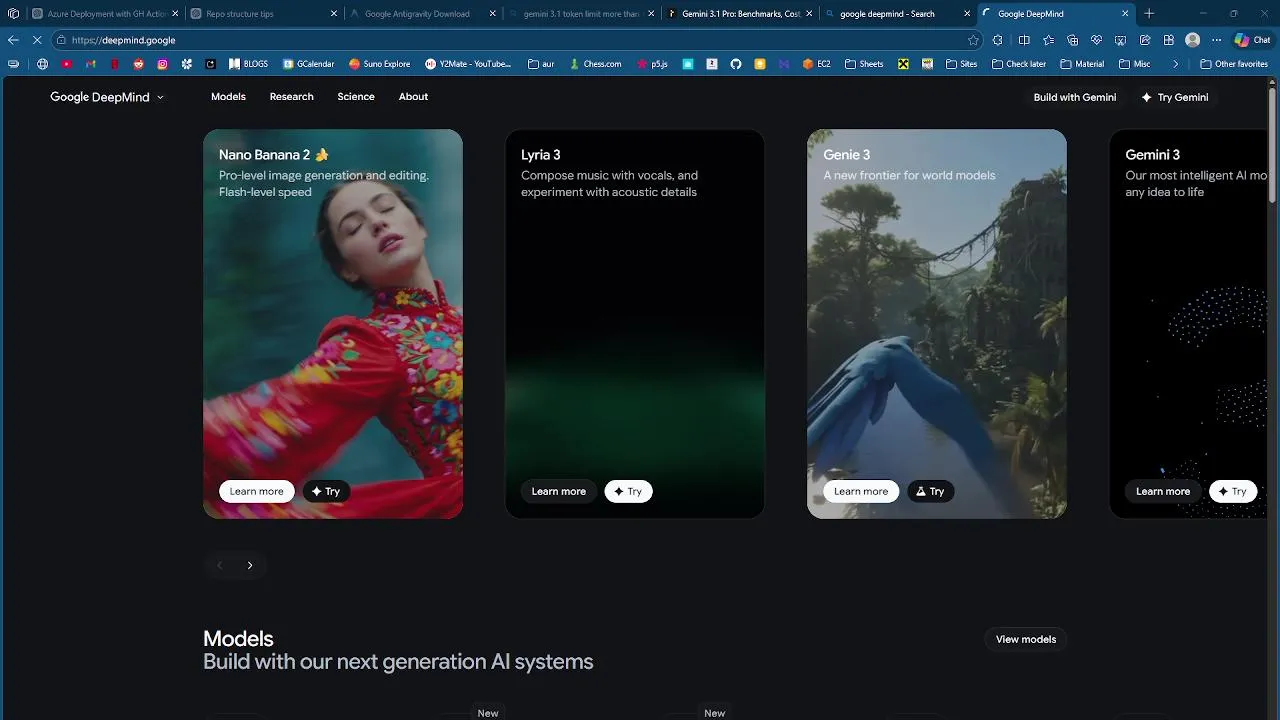Open the tab actions menu icon
The height and width of the screenshot is (720, 1280).
[13, 14]
